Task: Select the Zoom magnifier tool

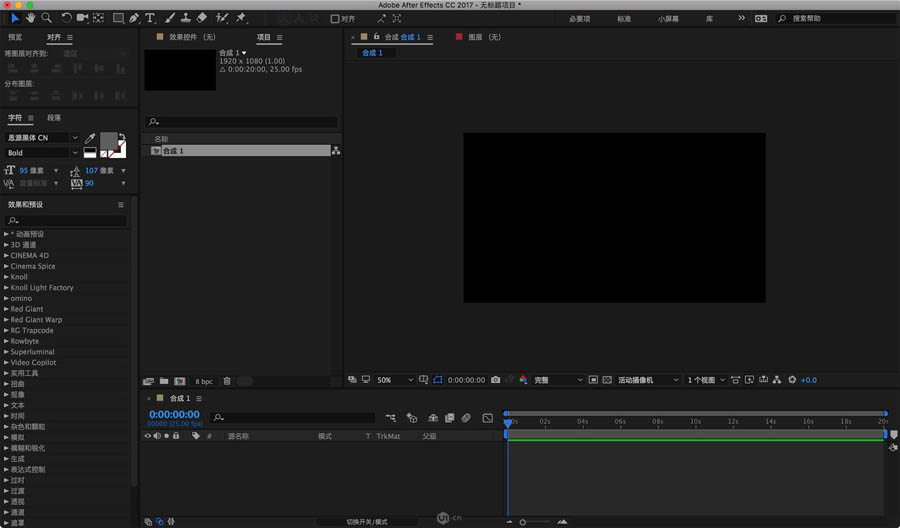Action: pos(46,18)
